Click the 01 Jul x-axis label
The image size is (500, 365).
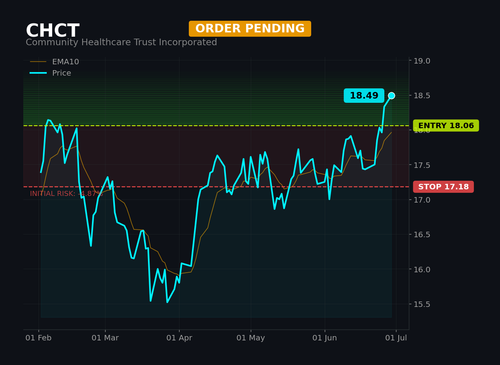396,338
